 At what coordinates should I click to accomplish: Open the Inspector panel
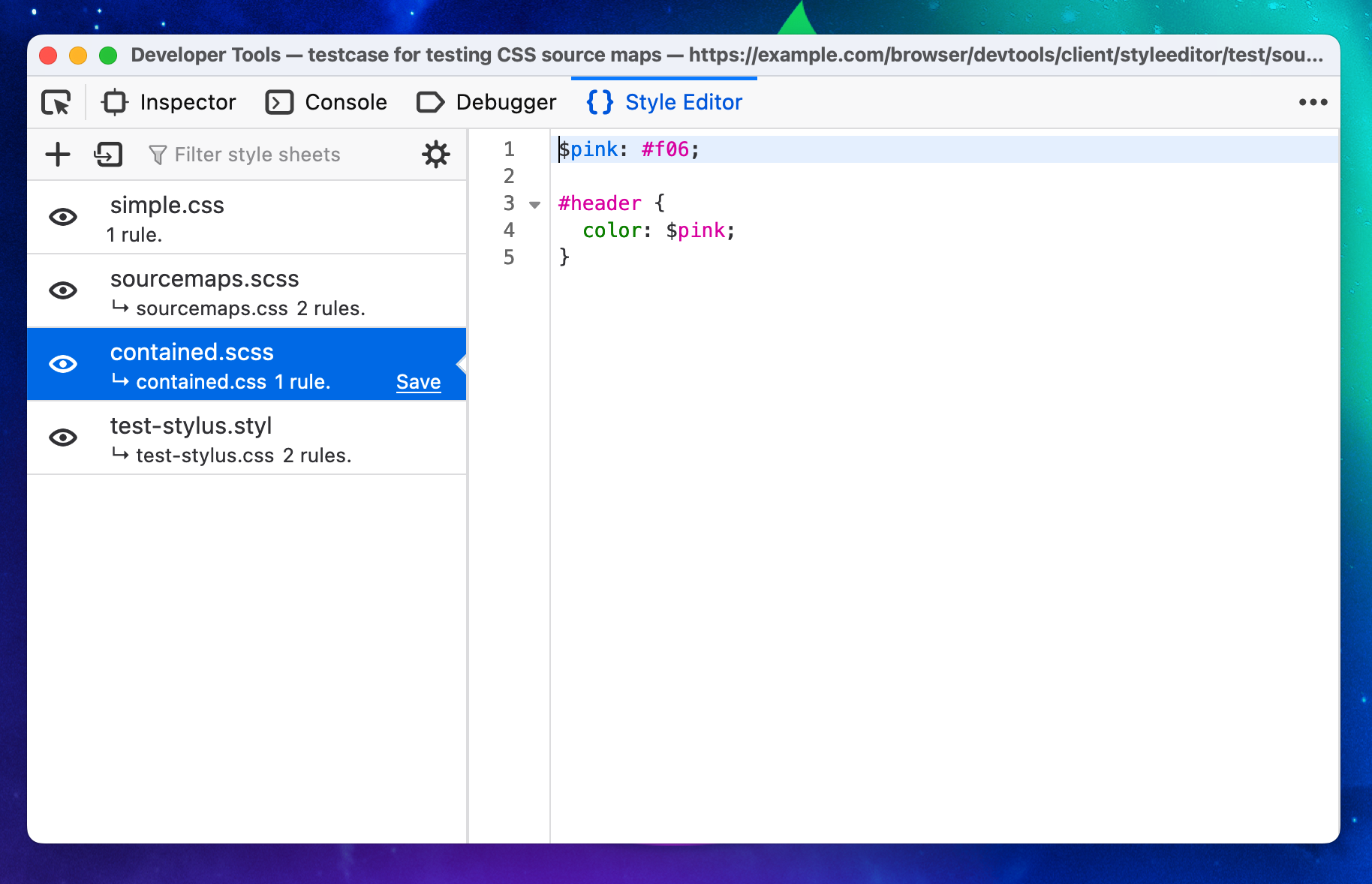(x=113, y=102)
